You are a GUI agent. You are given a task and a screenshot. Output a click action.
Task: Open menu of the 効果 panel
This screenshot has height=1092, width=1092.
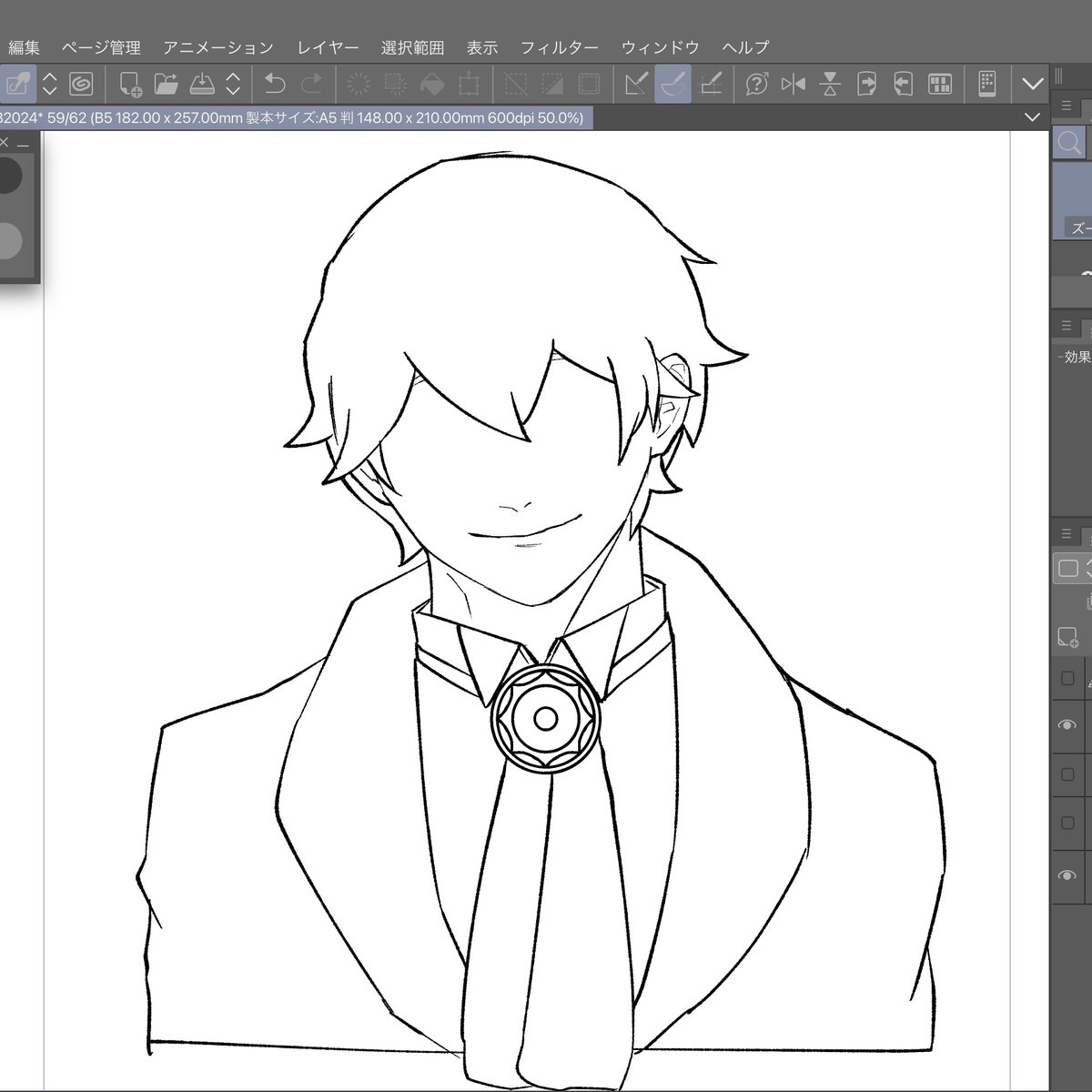[x=1067, y=326]
